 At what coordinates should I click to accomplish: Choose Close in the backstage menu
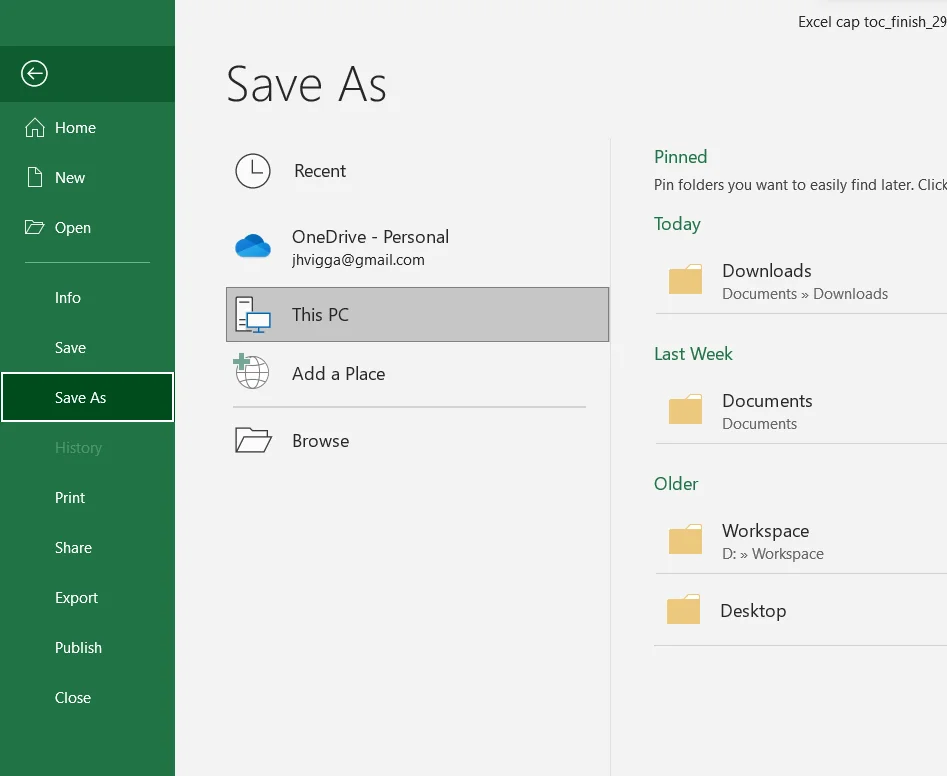coord(88,697)
